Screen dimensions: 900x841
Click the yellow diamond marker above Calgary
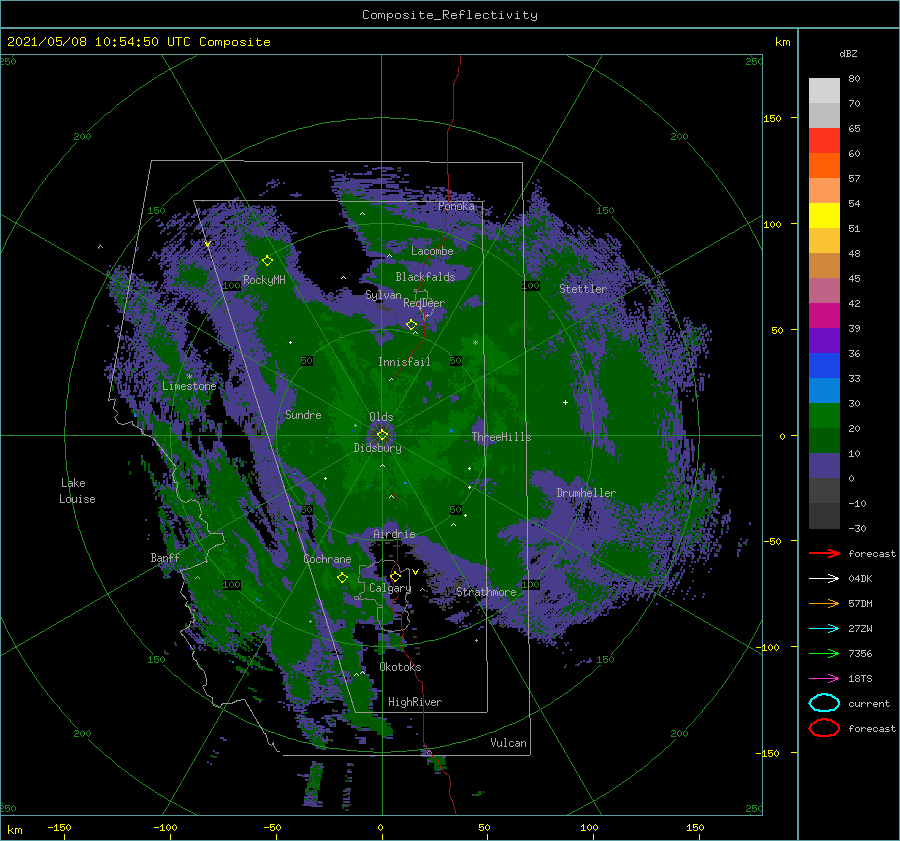(x=395, y=576)
